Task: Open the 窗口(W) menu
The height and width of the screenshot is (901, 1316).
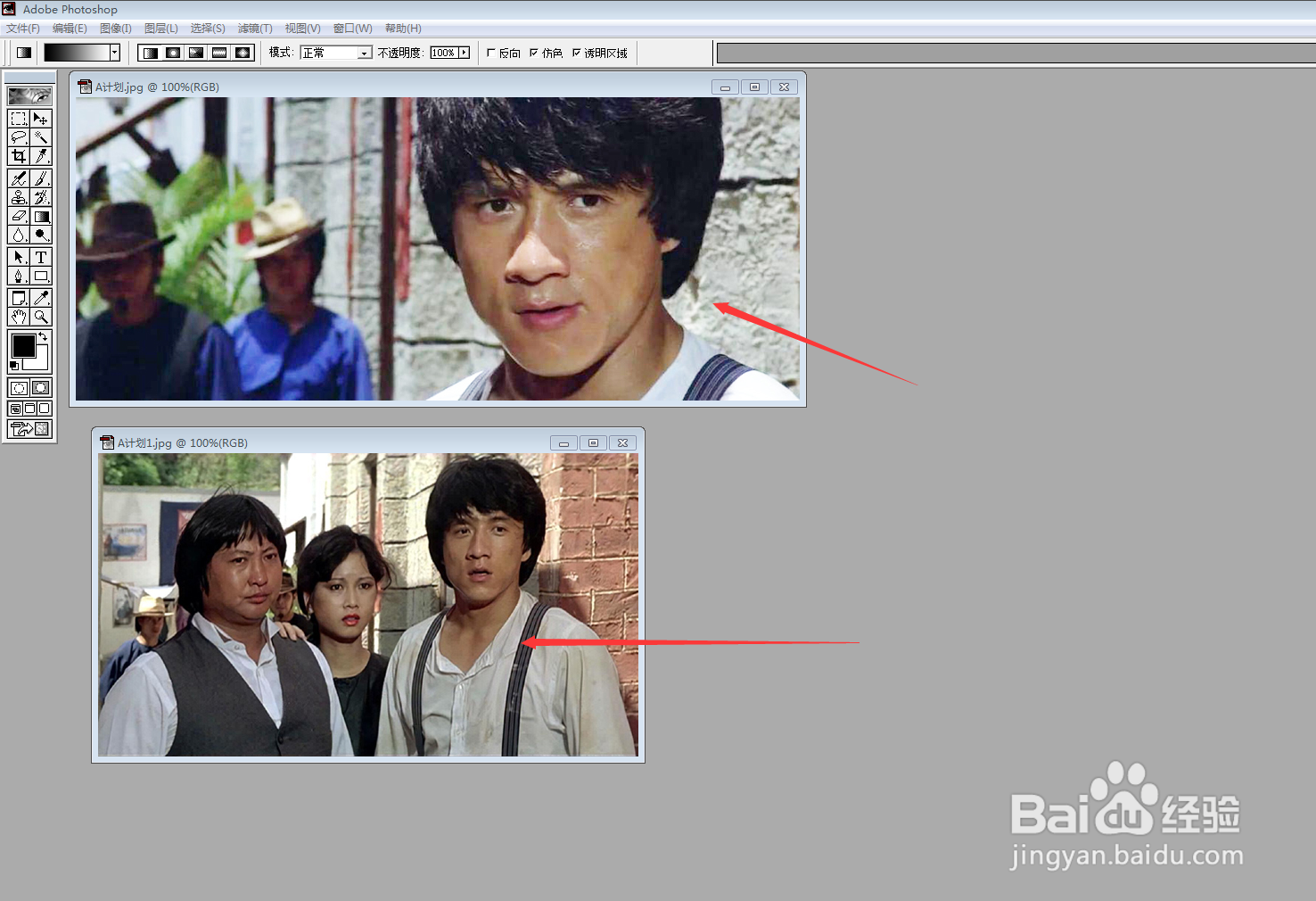Action: 353,29
